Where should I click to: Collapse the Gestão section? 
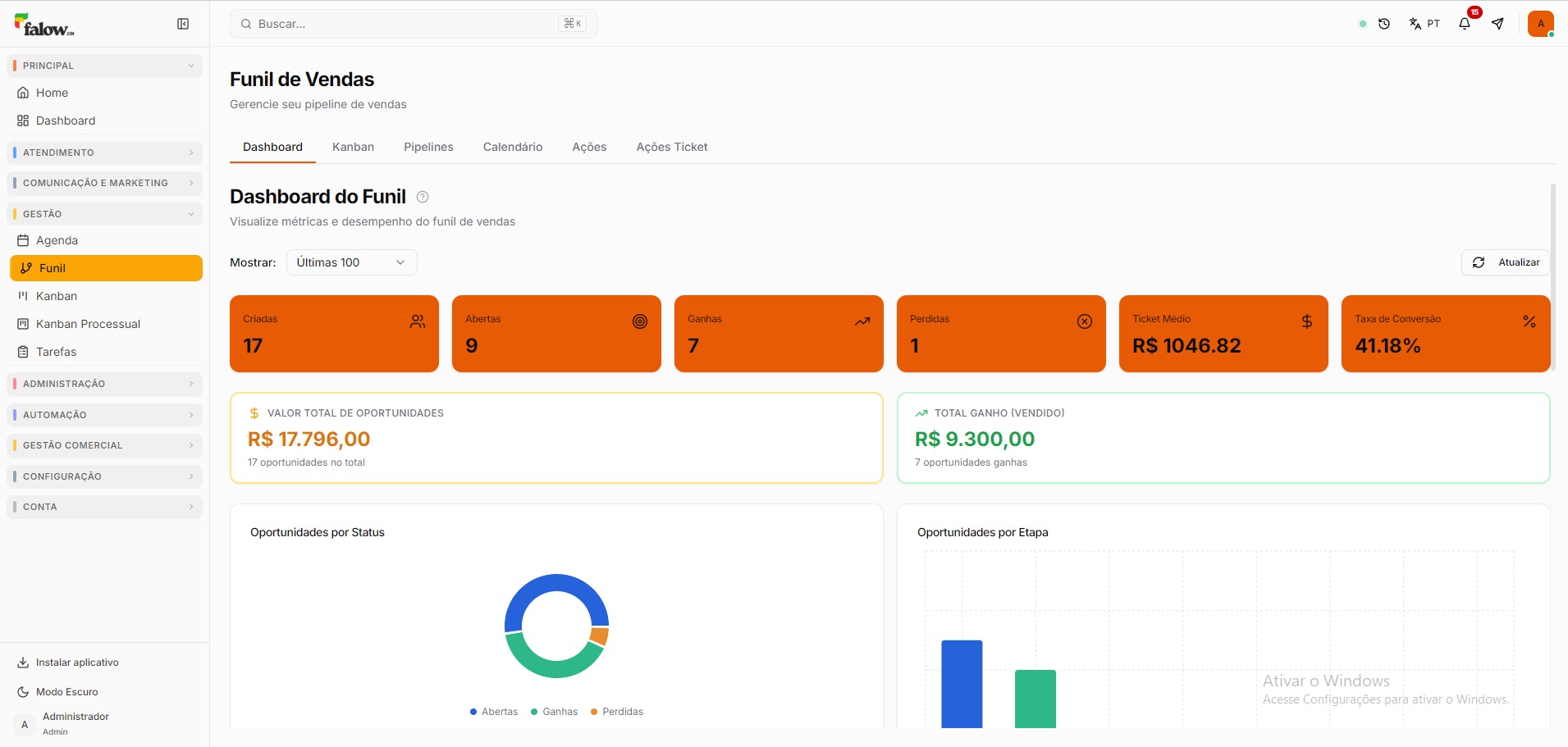point(105,214)
